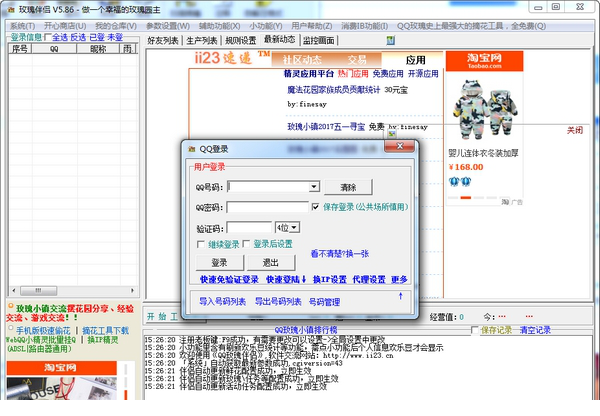Select the radio button before 玫瑰小镇交流

[11, 306]
